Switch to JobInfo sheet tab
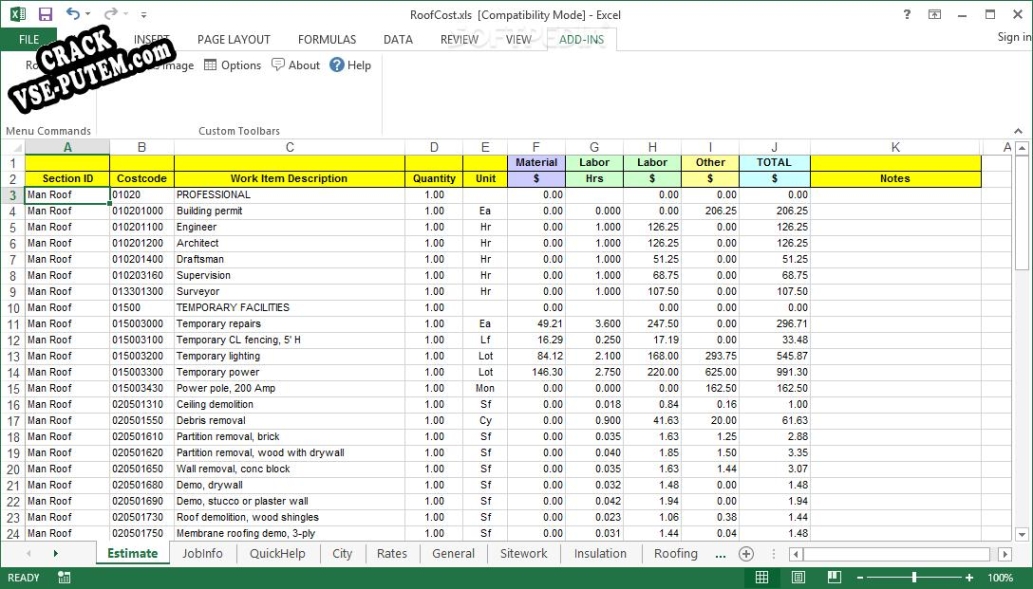This screenshot has height=589, width=1033. coord(202,553)
